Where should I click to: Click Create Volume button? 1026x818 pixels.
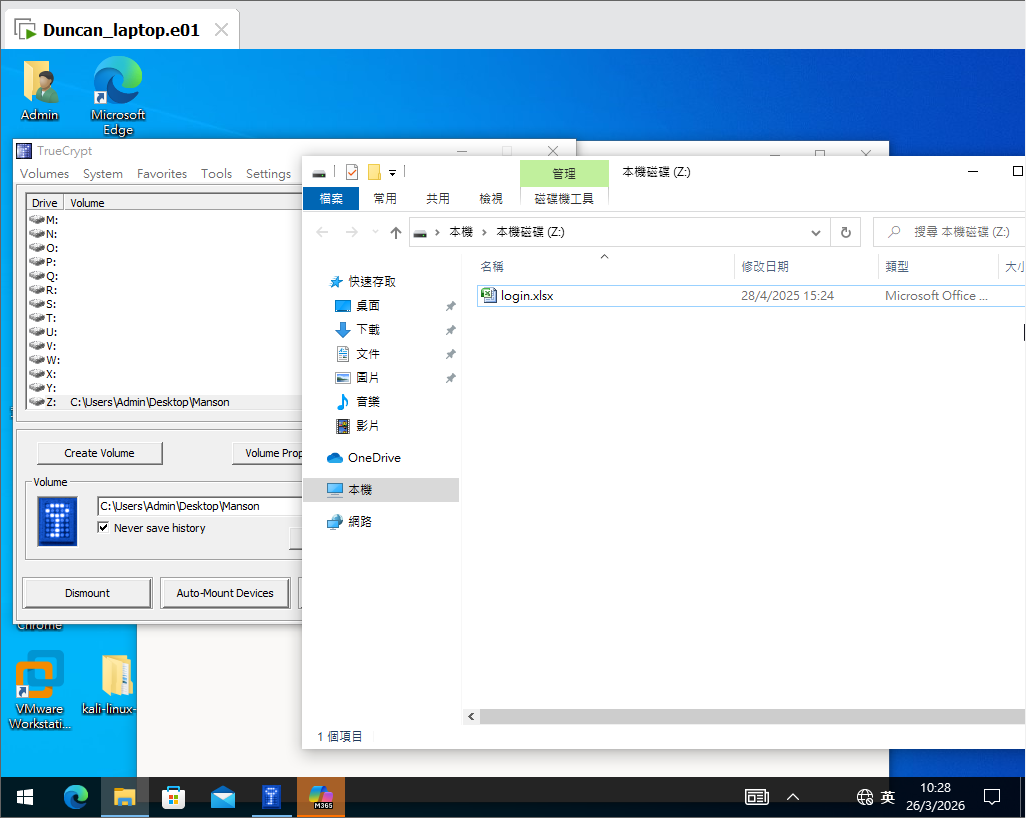[99, 453]
